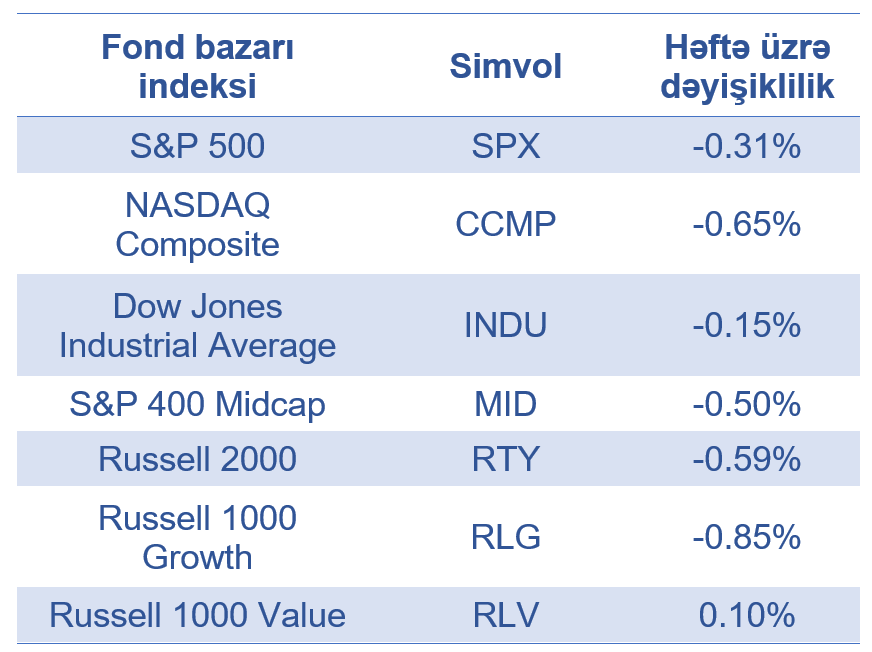
Task: Select the NASDAQ Composite cell
Action: pyautogui.click(x=197, y=224)
